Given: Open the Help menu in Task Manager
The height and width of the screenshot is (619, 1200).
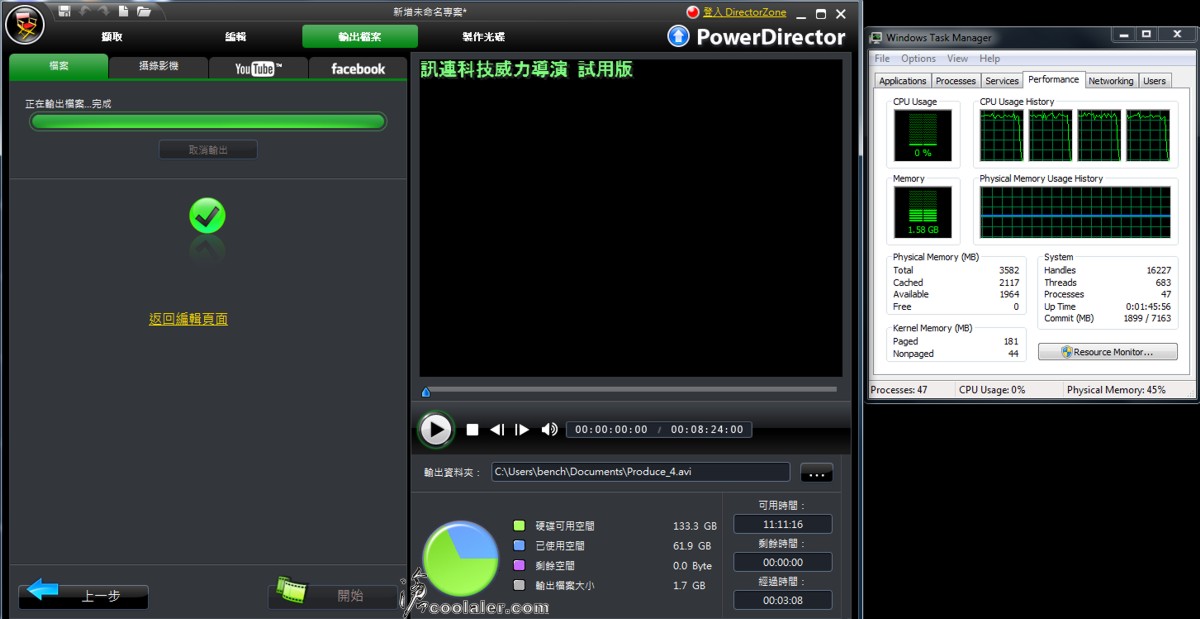Looking at the screenshot, I should 989,59.
